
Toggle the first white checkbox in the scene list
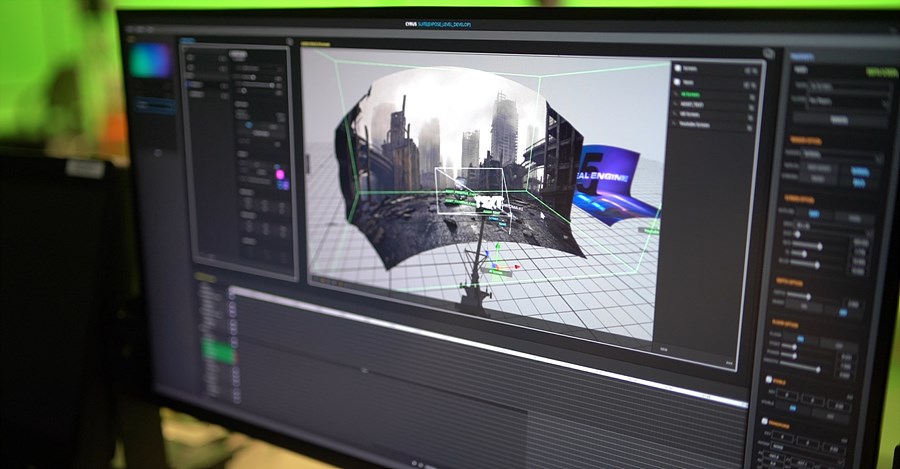pos(677,69)
